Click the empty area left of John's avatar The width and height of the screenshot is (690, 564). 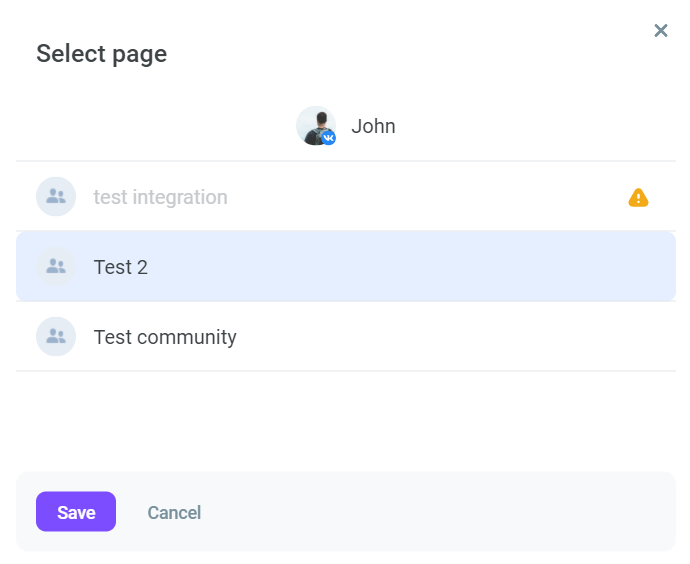[154, 126]
